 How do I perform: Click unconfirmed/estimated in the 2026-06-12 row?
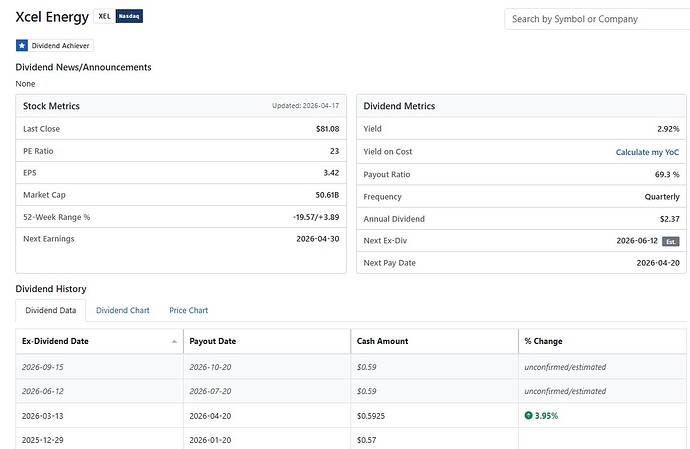[x=565, y=391]
